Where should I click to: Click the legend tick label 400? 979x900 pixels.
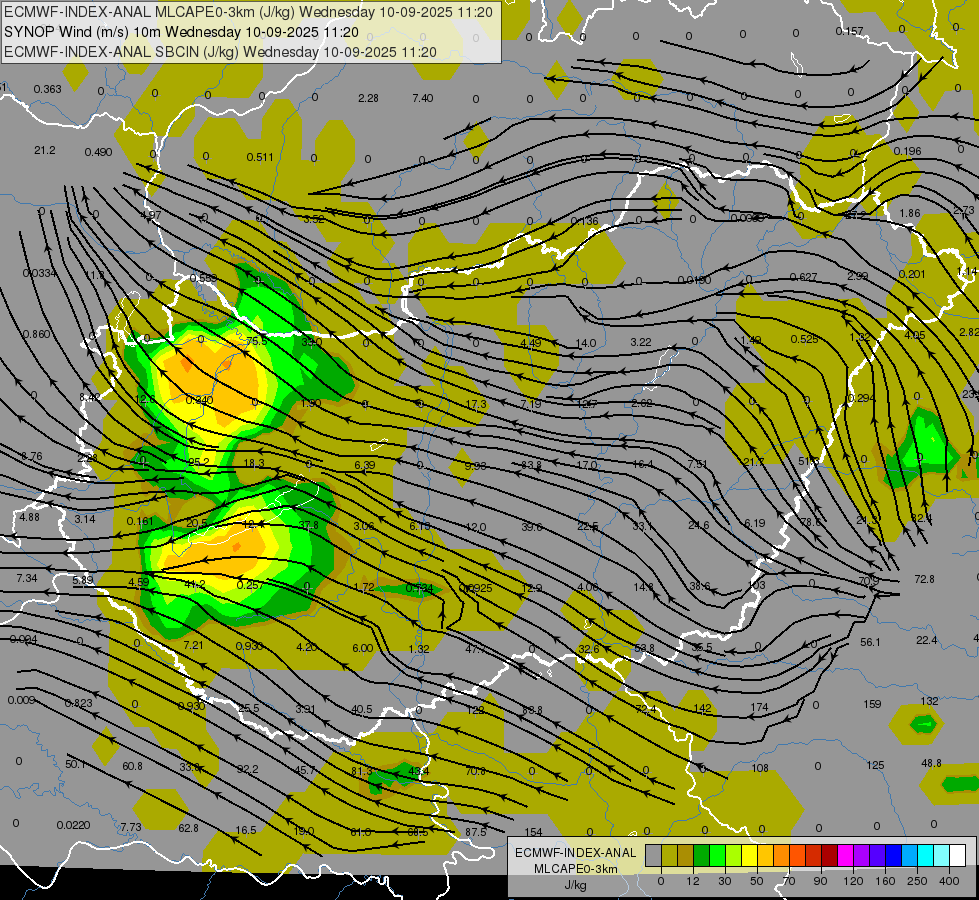(x=949, y=881)
